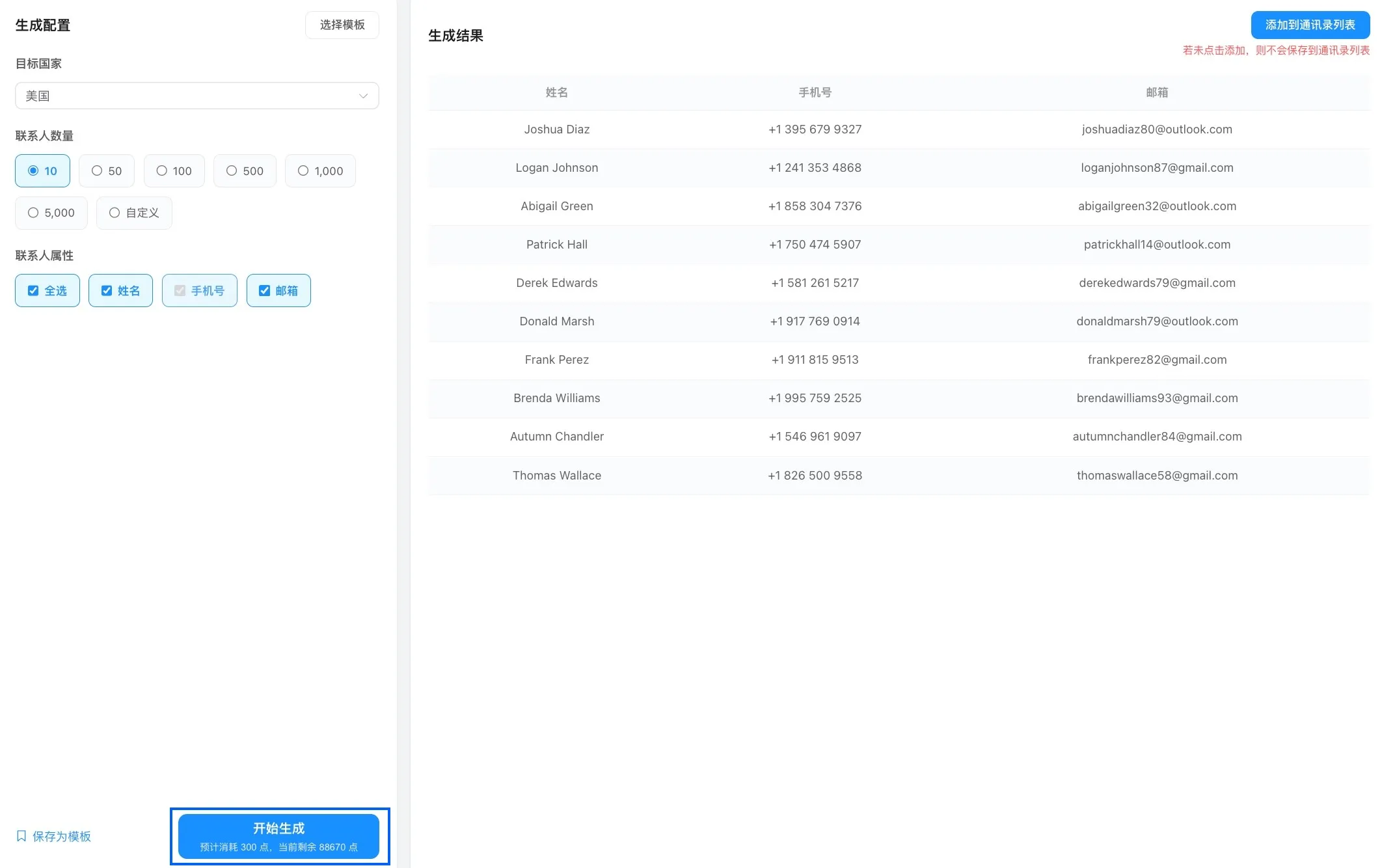The image size is (1382, 868).
Task: Click the 手机号 column header
Action: [x=815, y=92]
